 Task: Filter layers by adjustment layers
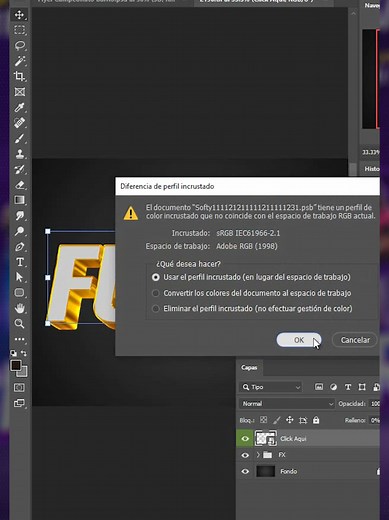coord(333,387)
